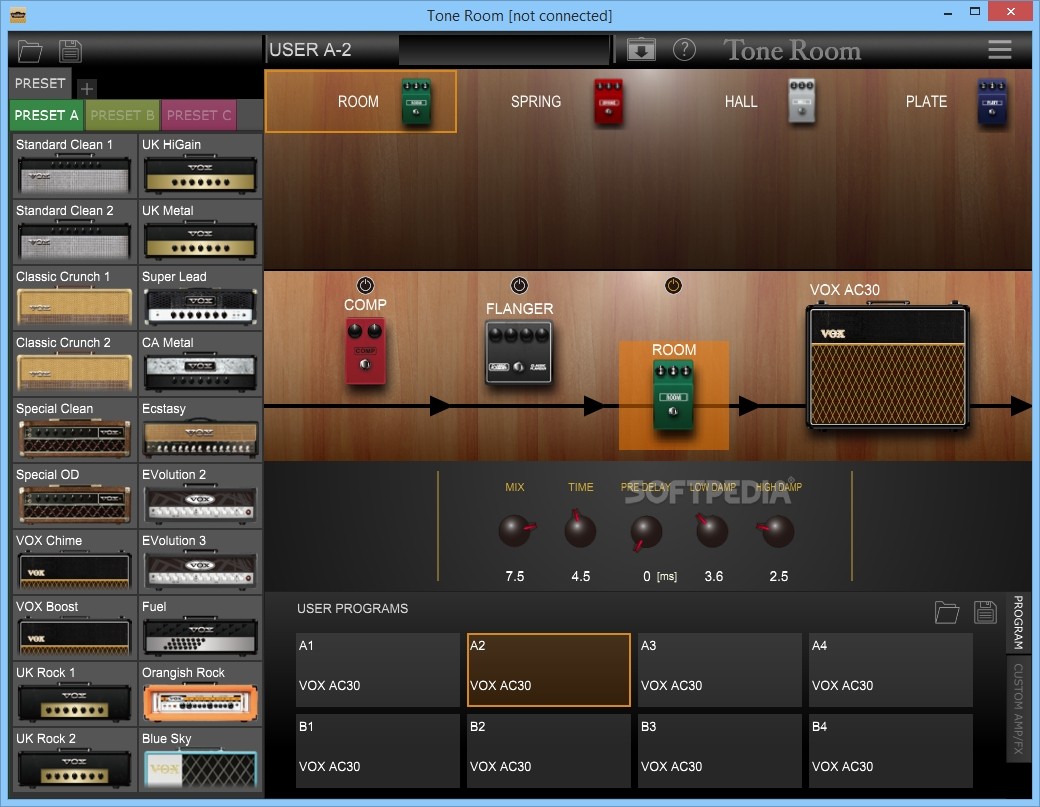
Task: Choose Blue Sky amp preset
Action: tap(200, 759)
